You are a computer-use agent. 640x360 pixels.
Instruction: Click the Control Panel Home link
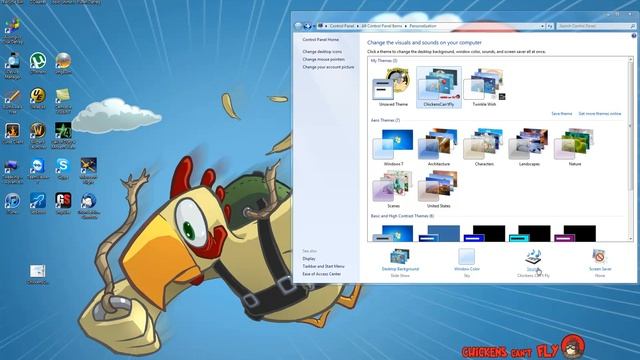coord(320,40)
